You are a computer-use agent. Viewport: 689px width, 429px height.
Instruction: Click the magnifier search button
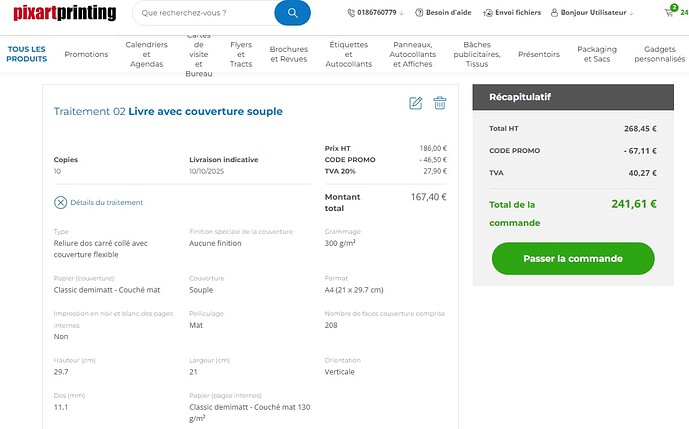click(292, 14)
